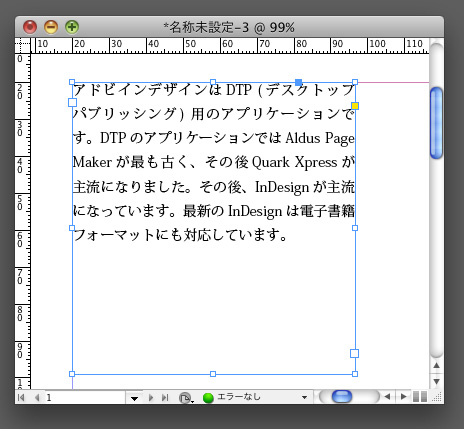Click the 60 mark on vertical ruler
The height and width of the screenshot is (429, 464).
coord(20,240)
